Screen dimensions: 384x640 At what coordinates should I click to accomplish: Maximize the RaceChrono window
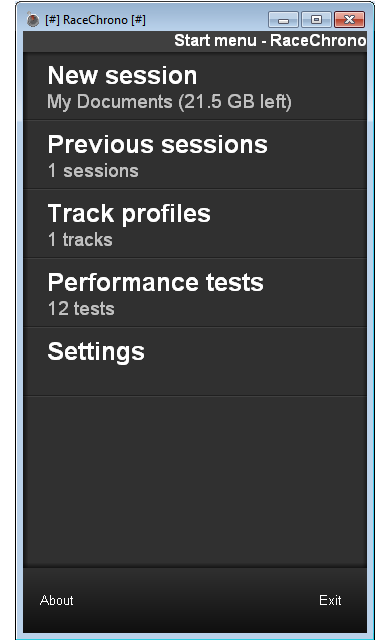point(316,20)
